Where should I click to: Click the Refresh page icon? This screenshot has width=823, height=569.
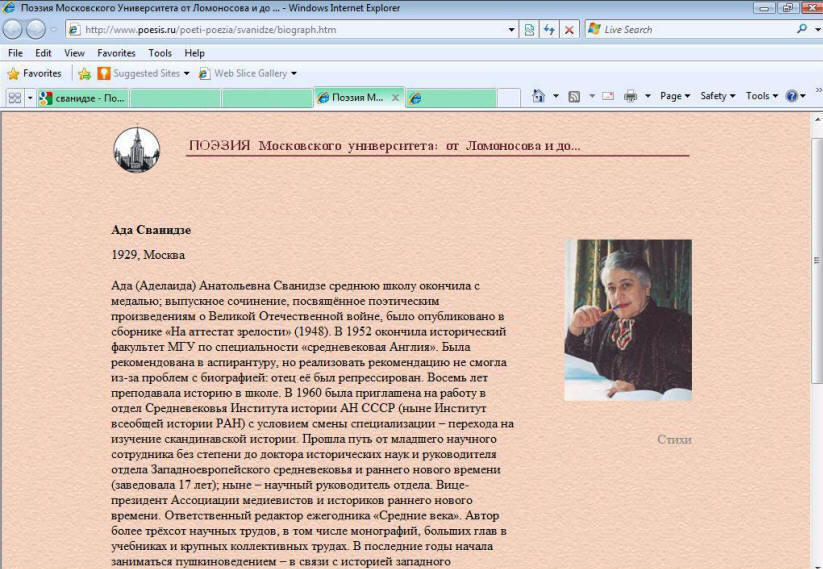pyautogui.click(x=549, y=30)
